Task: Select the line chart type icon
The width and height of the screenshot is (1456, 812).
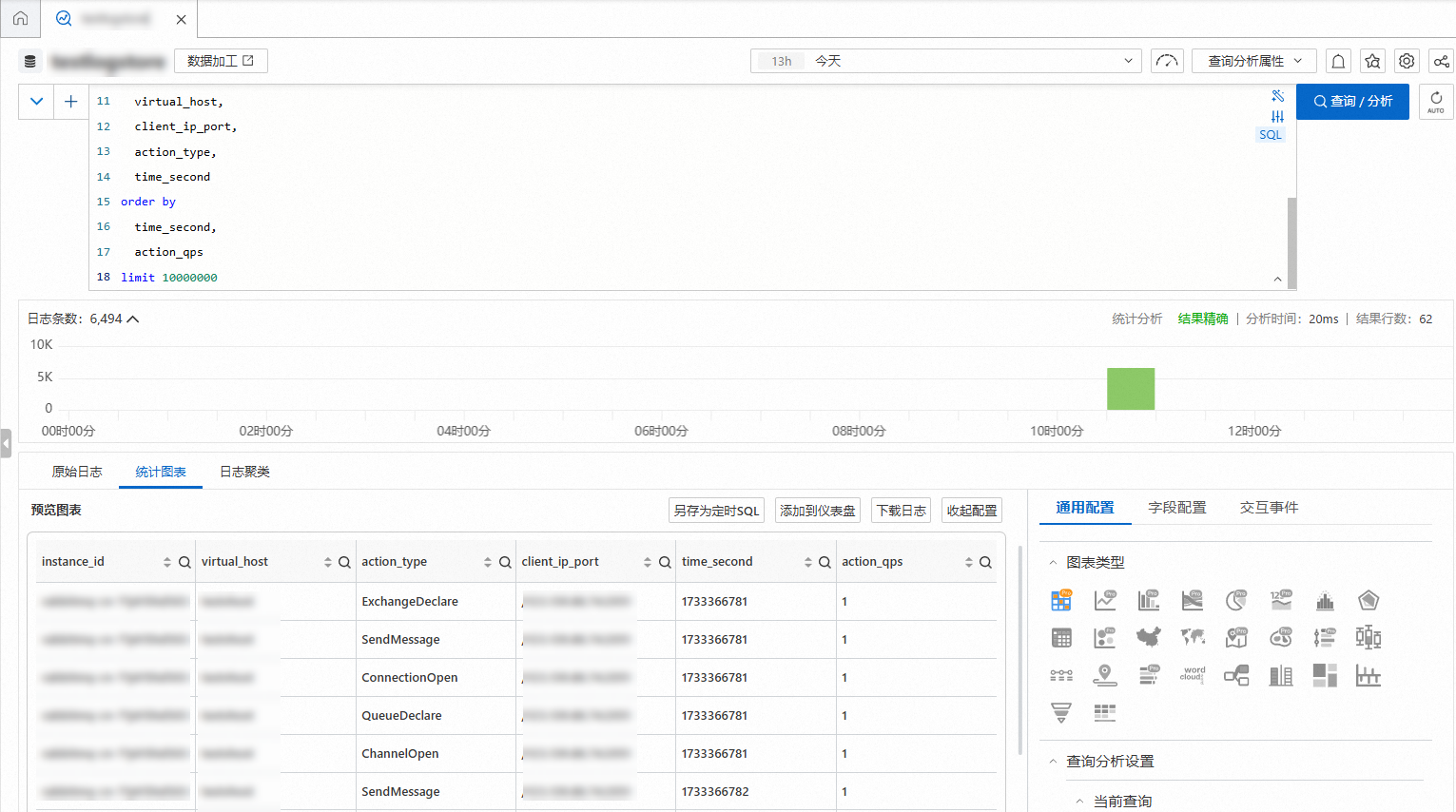Action: [x=1105, y=600]
